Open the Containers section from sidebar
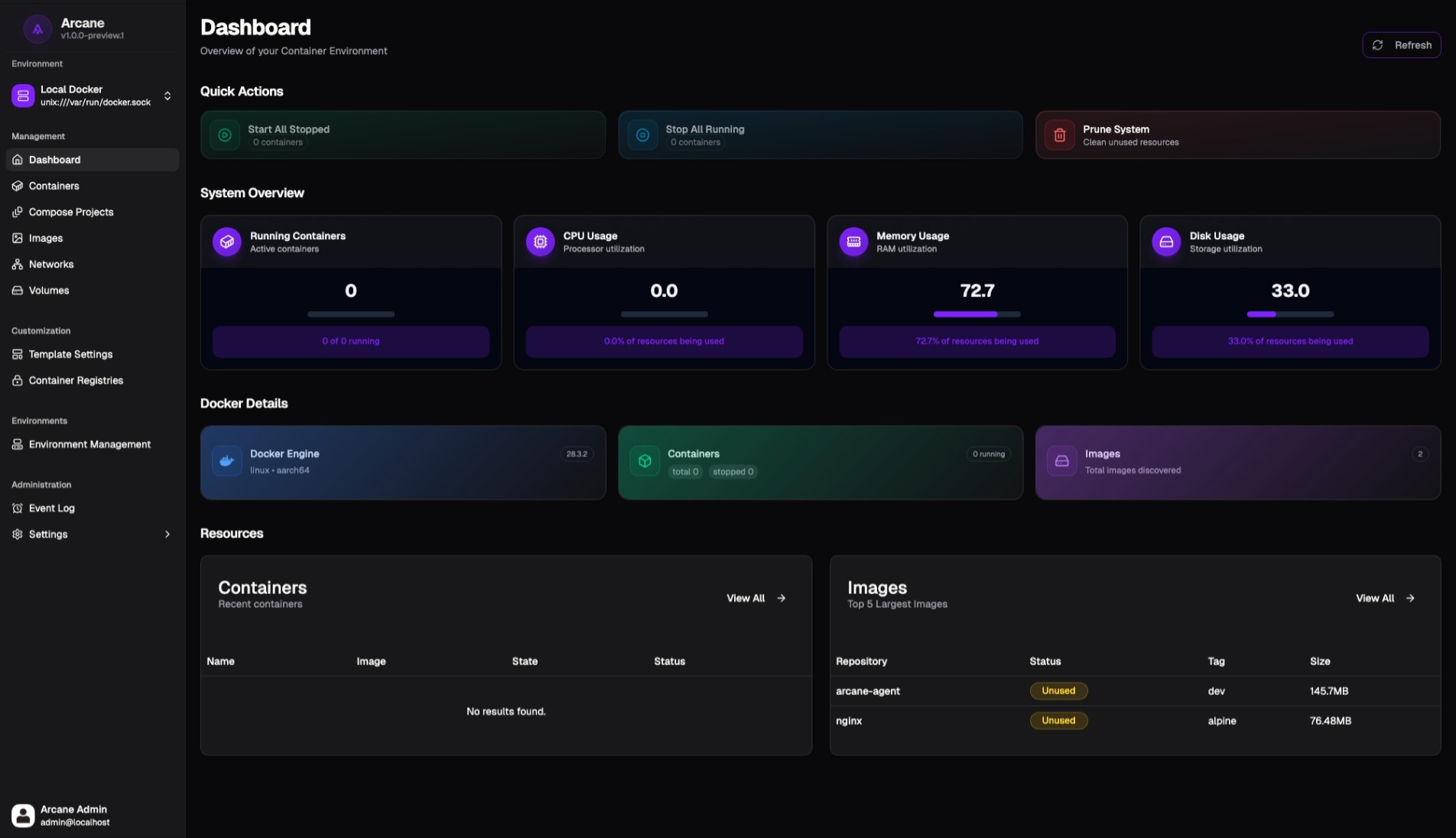 tap(54, 186)
